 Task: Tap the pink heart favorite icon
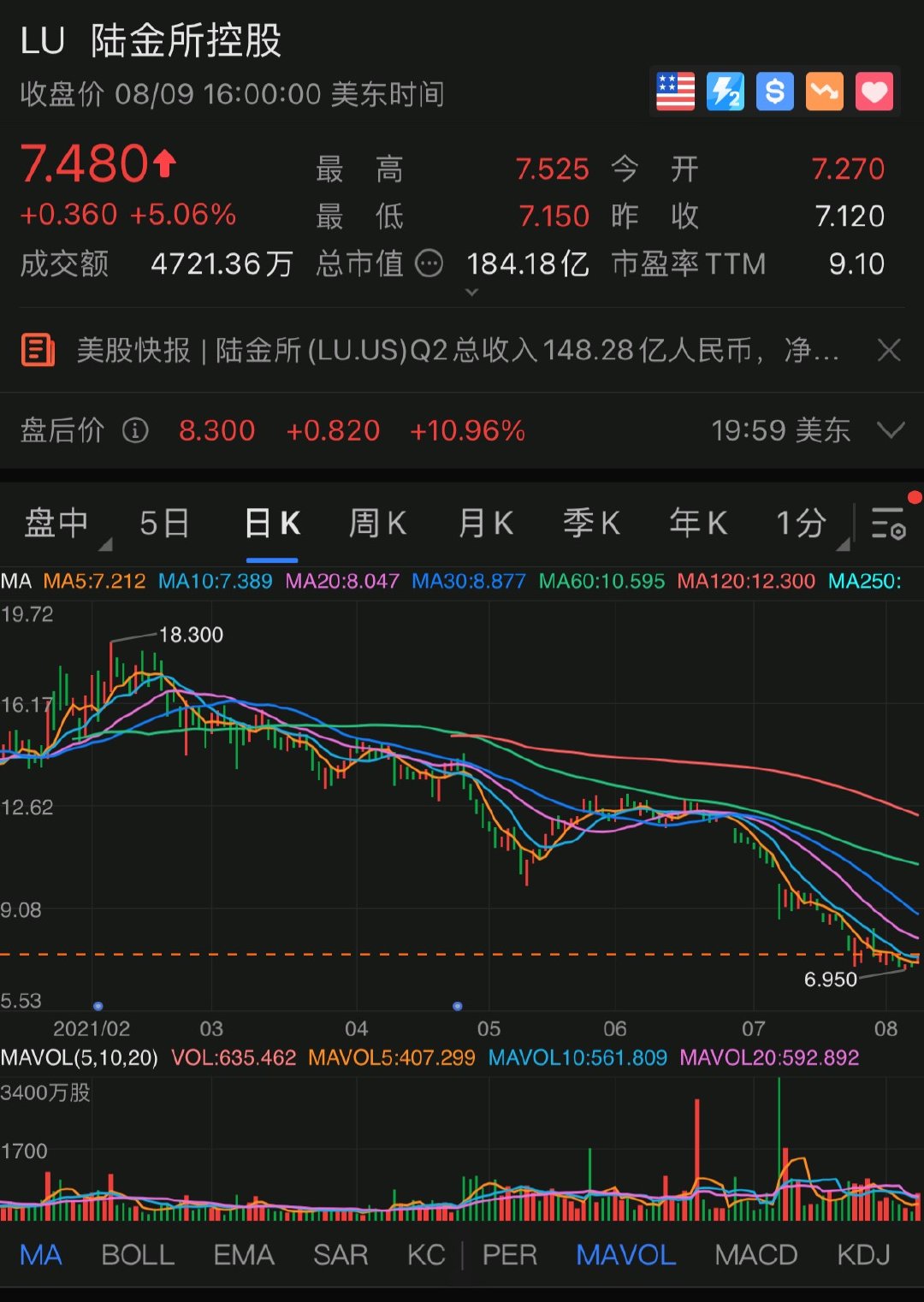[x=874, y=92]
